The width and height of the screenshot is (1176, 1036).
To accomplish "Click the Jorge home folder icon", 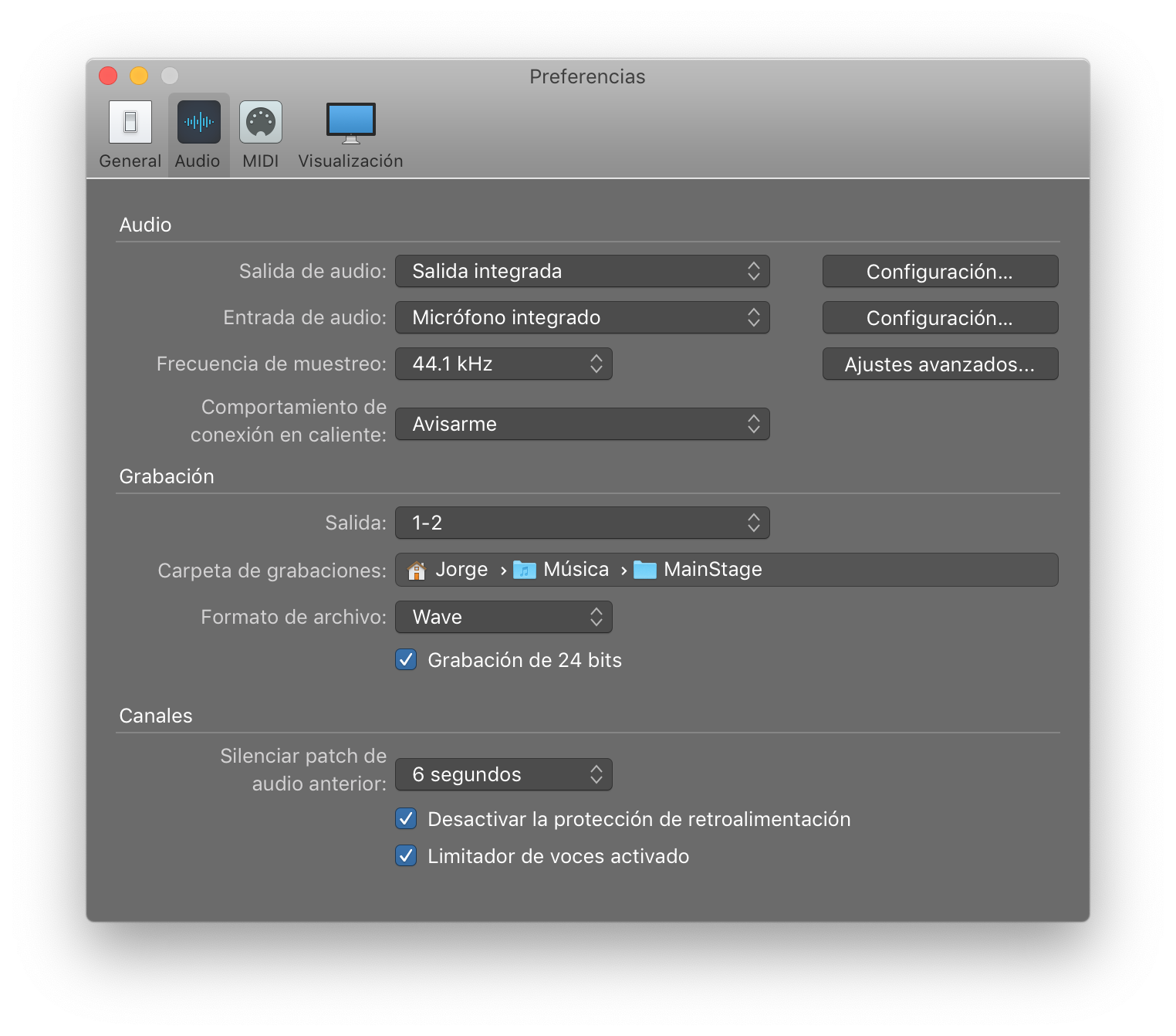I will (417, 570).
